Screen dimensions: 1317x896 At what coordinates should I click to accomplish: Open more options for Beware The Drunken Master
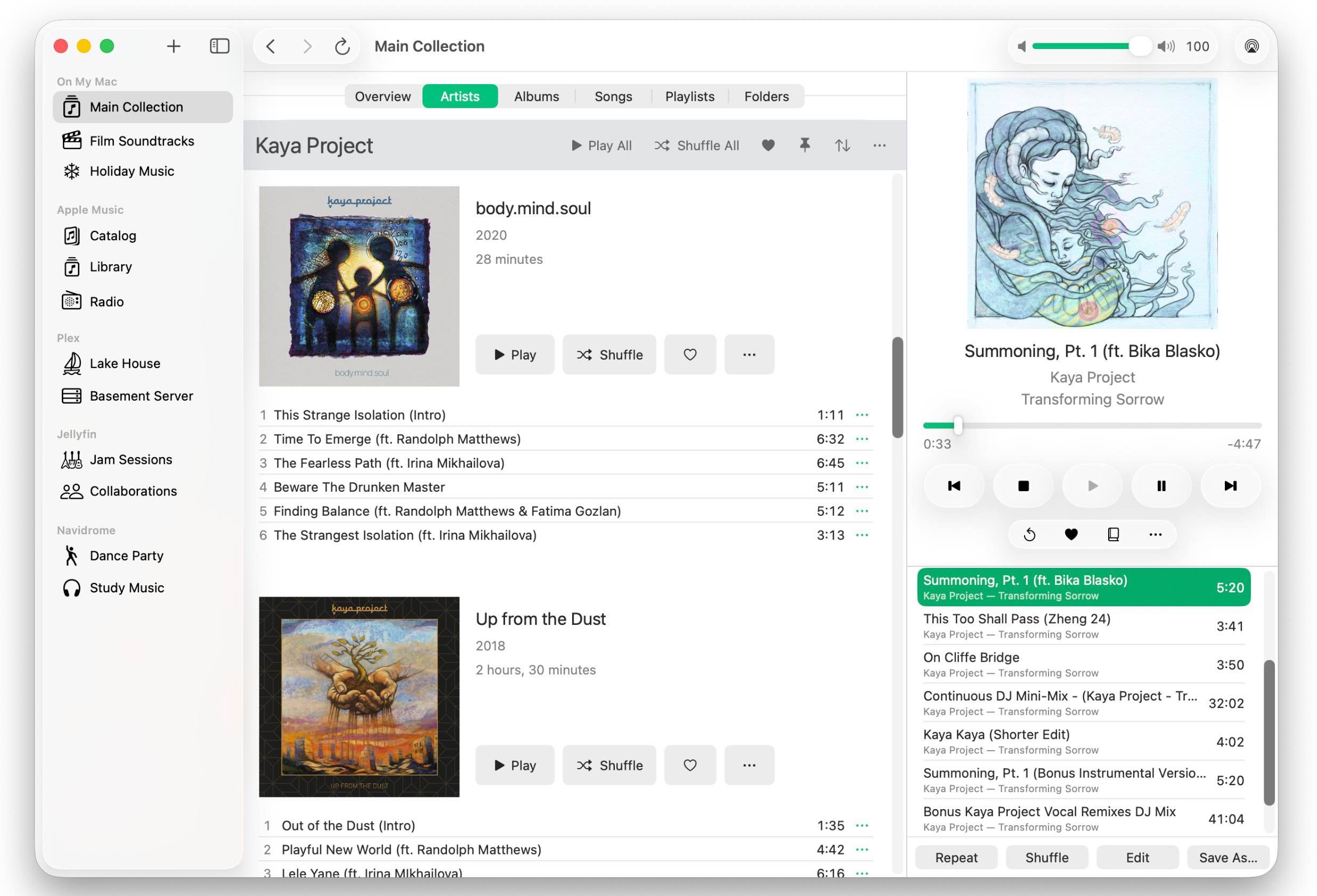pyautogui.click(x=862, y=487)
